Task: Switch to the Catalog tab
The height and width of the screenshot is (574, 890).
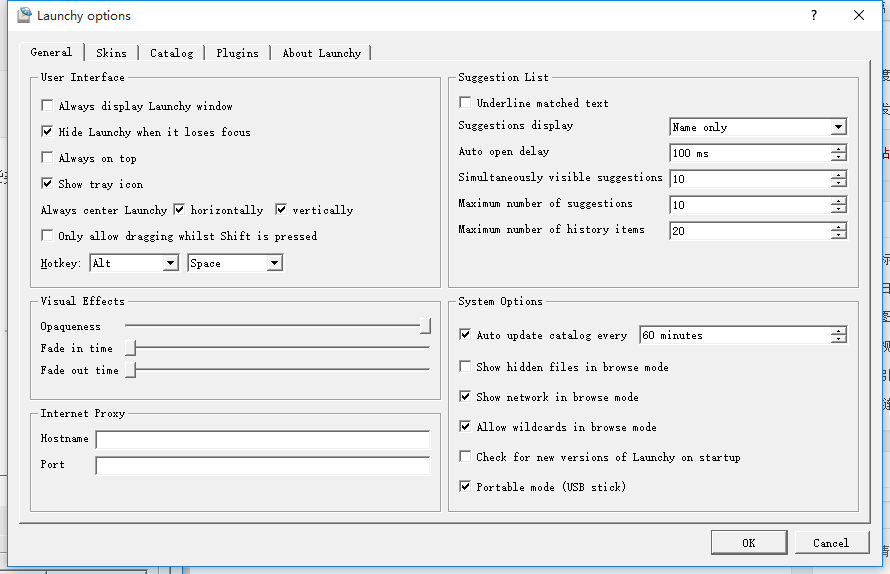Action: [172, 53]
